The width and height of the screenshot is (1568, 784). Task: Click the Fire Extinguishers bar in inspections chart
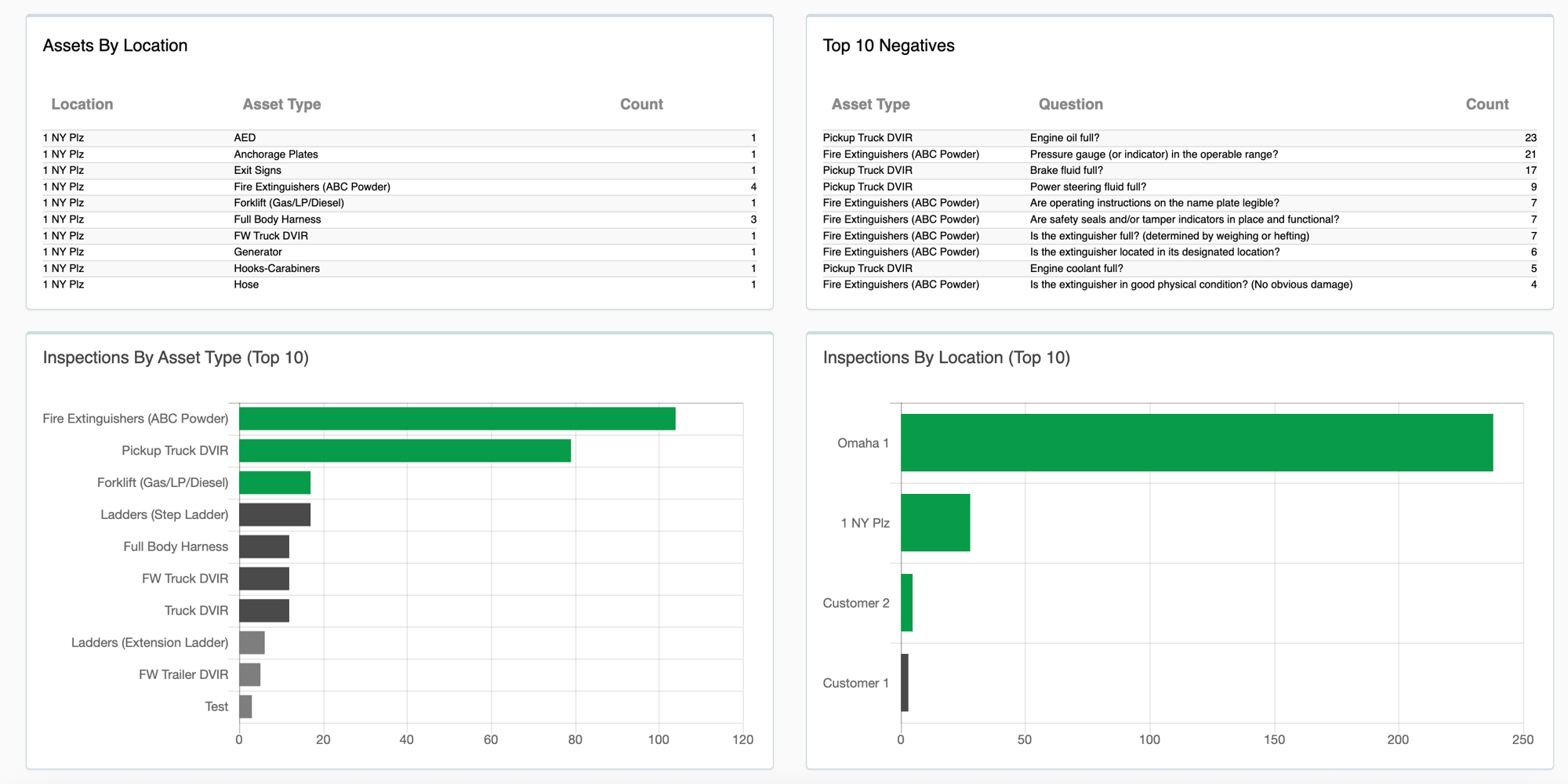coord(455,418)
